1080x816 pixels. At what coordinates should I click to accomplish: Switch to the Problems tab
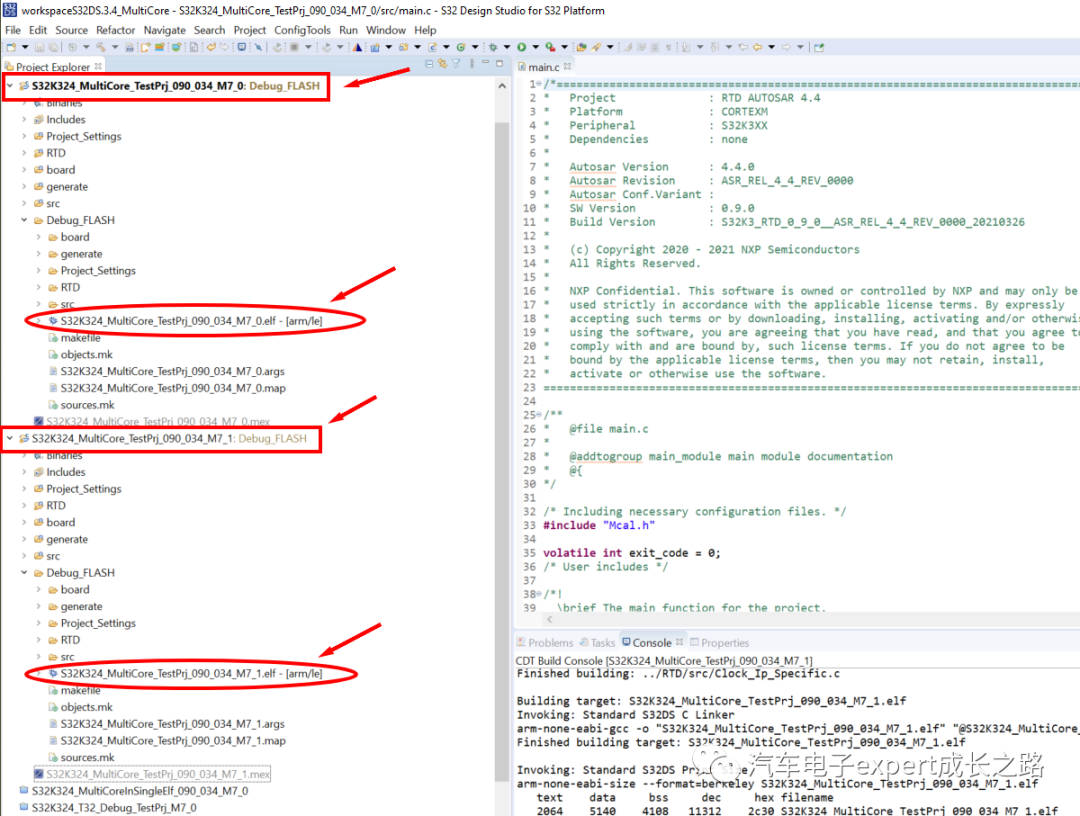pos(545,642)
